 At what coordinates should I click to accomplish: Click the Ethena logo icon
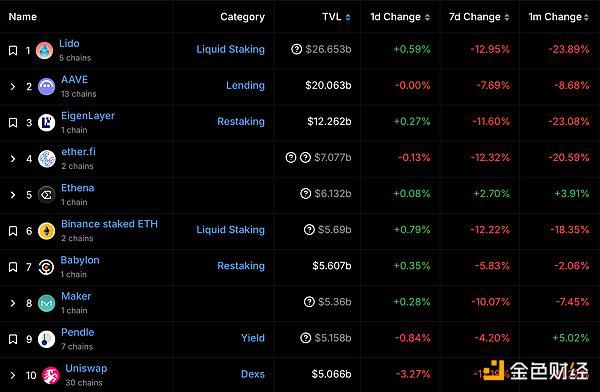(46, 195)
